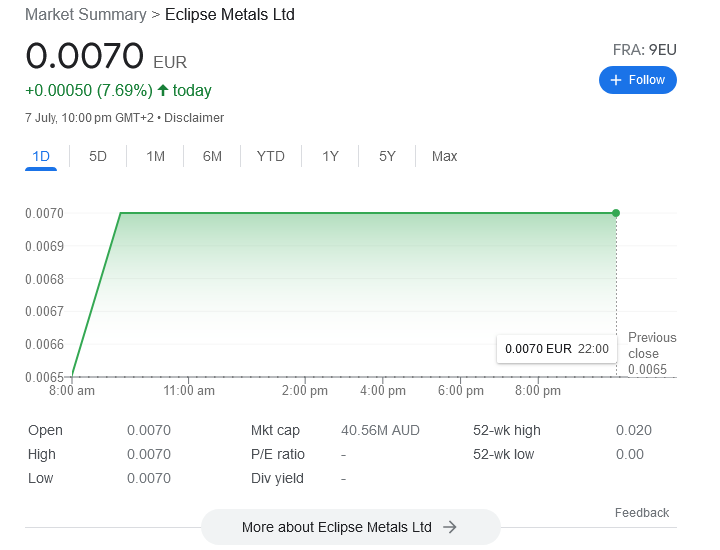Click the plus icon on Follow button
The height and width of the screenshot is (550, 720).
click(x=615, y=80)
